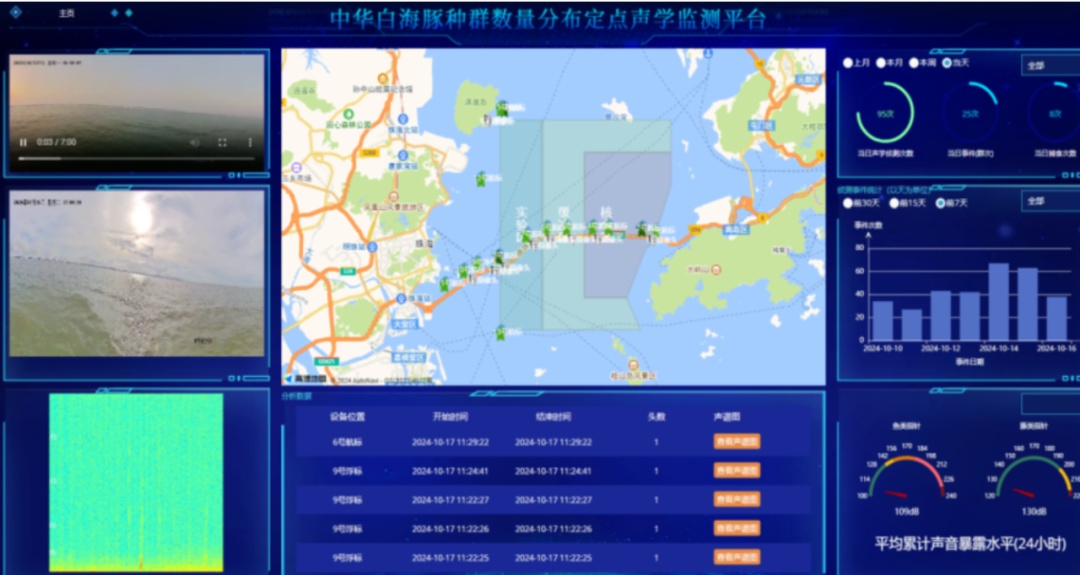Viewport: 1080px width, 575px height.
Task: Expand the 全部 dropdown above the bar chart
Action: pyautogui.click(x=1049, y=201)
